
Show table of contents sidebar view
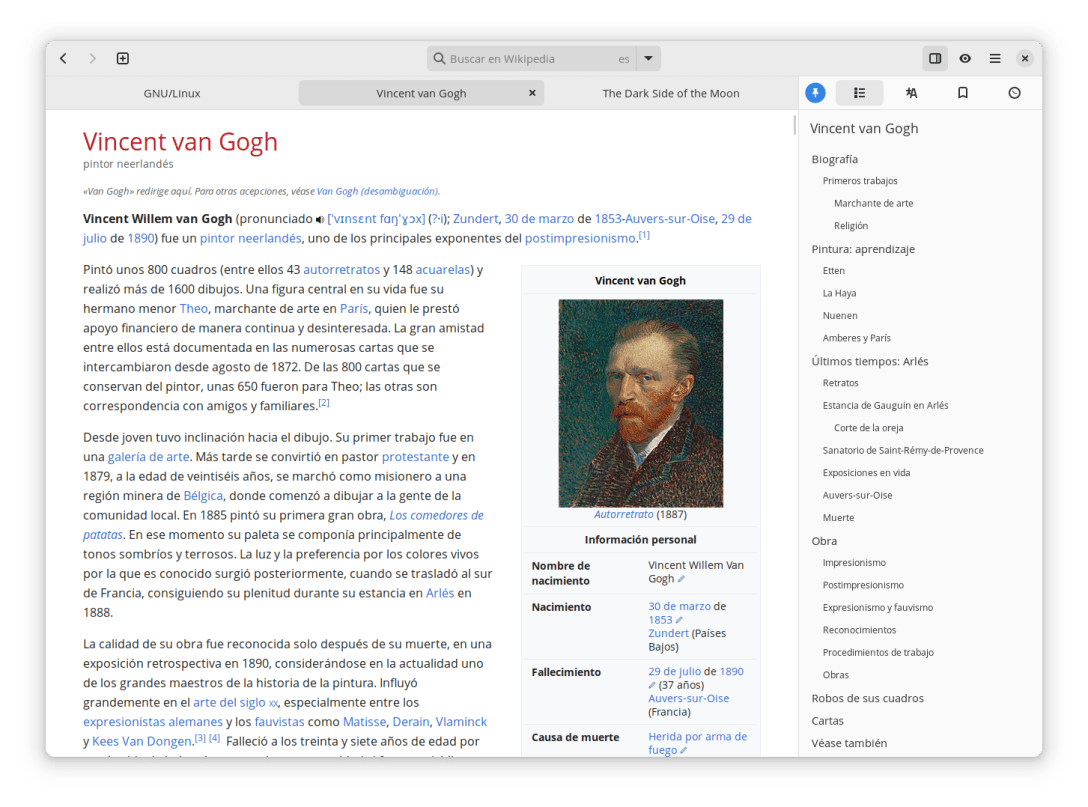[859, 93]
